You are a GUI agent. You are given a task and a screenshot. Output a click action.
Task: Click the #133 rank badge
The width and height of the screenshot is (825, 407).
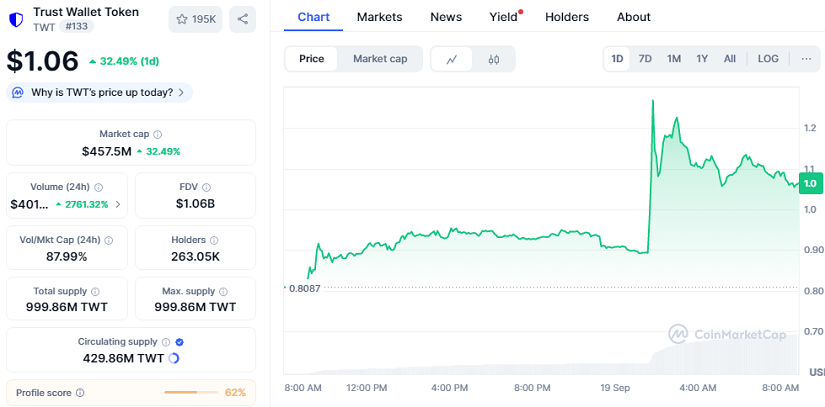click(x=76, y=27)
